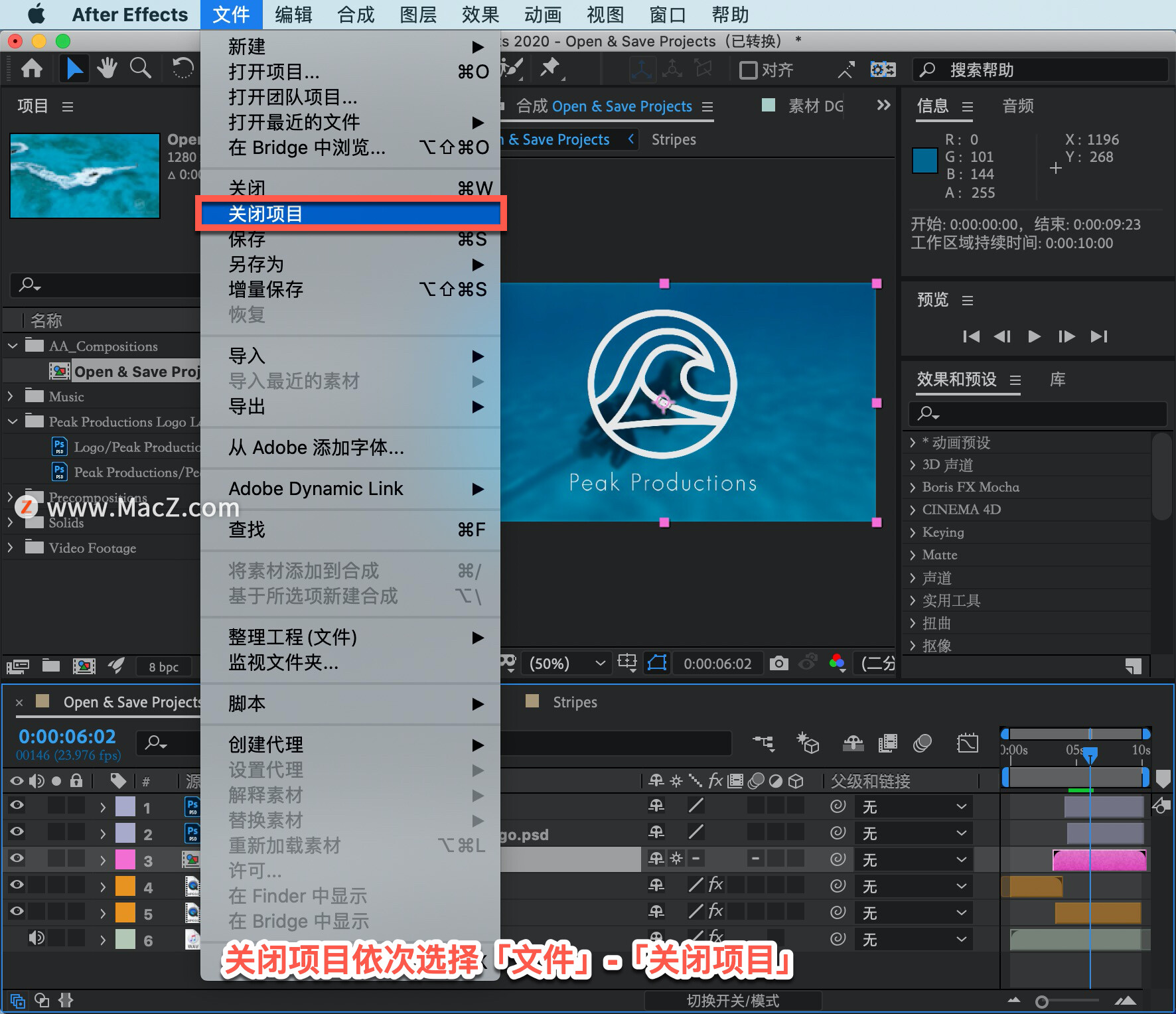Collapse the AA_Compositions folder
Viewport: 1176px width, 1014px height.
point(13,346)
